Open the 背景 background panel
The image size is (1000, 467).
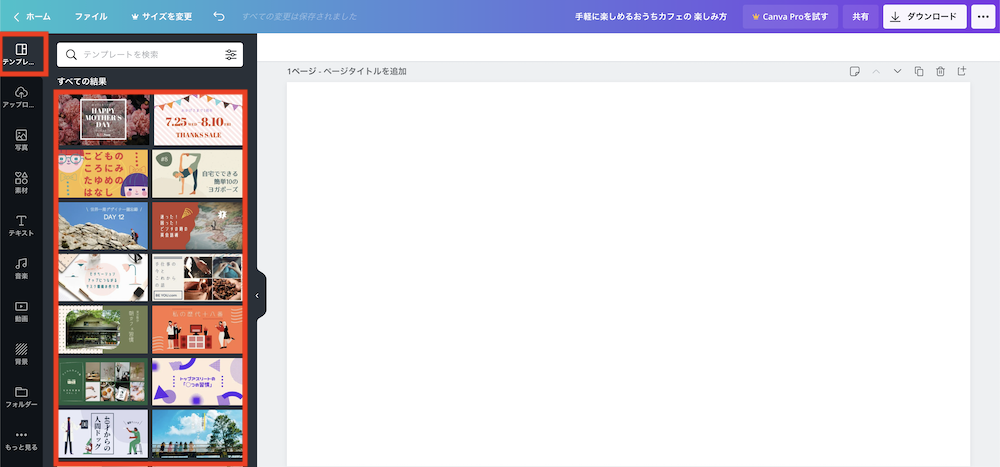coord(21,354)
